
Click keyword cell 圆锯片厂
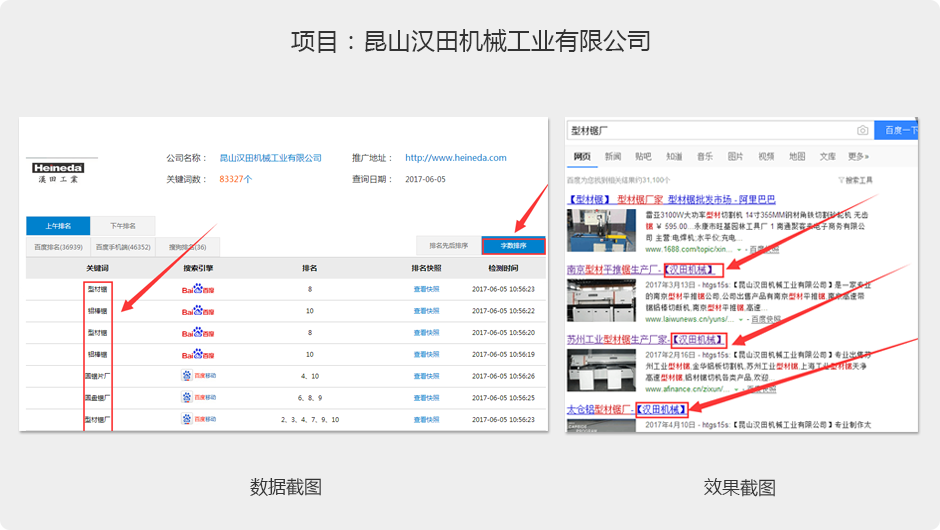[97, 377]
